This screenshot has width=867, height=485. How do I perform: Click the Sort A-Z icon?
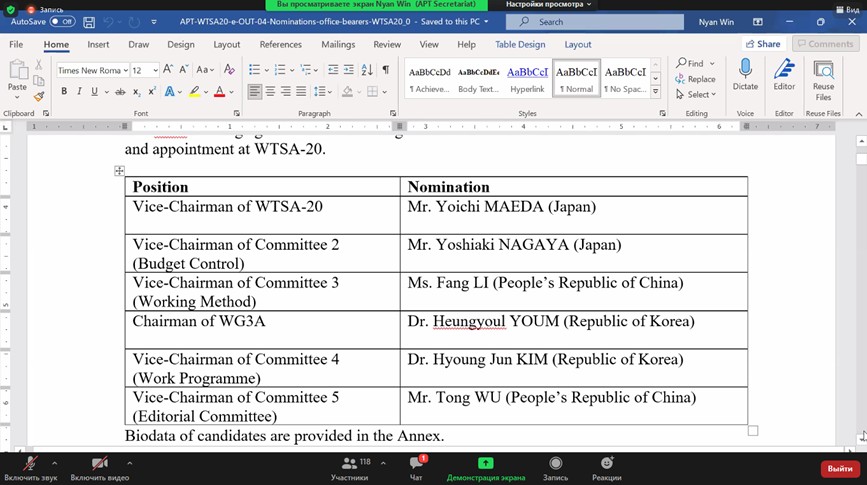(x=367, y=70)
